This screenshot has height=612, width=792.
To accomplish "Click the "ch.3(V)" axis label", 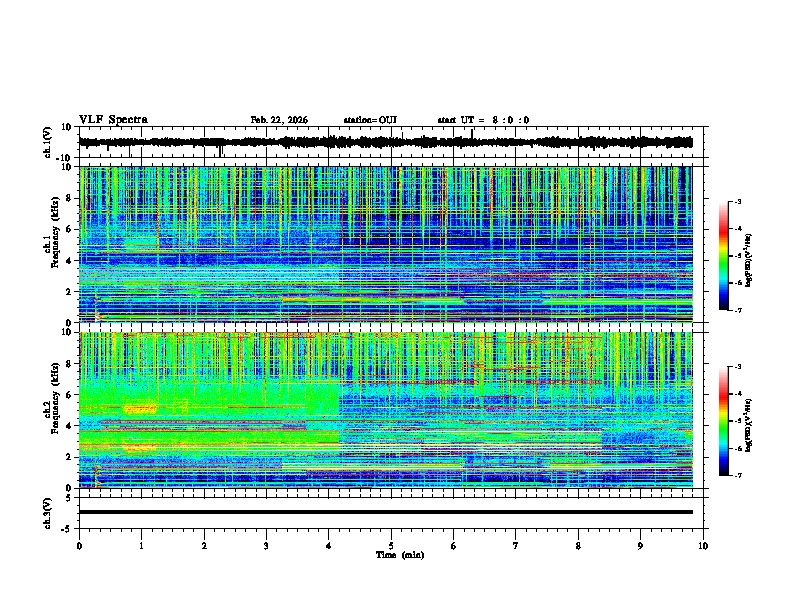I will pyautogui.click(x=48, y=513).
